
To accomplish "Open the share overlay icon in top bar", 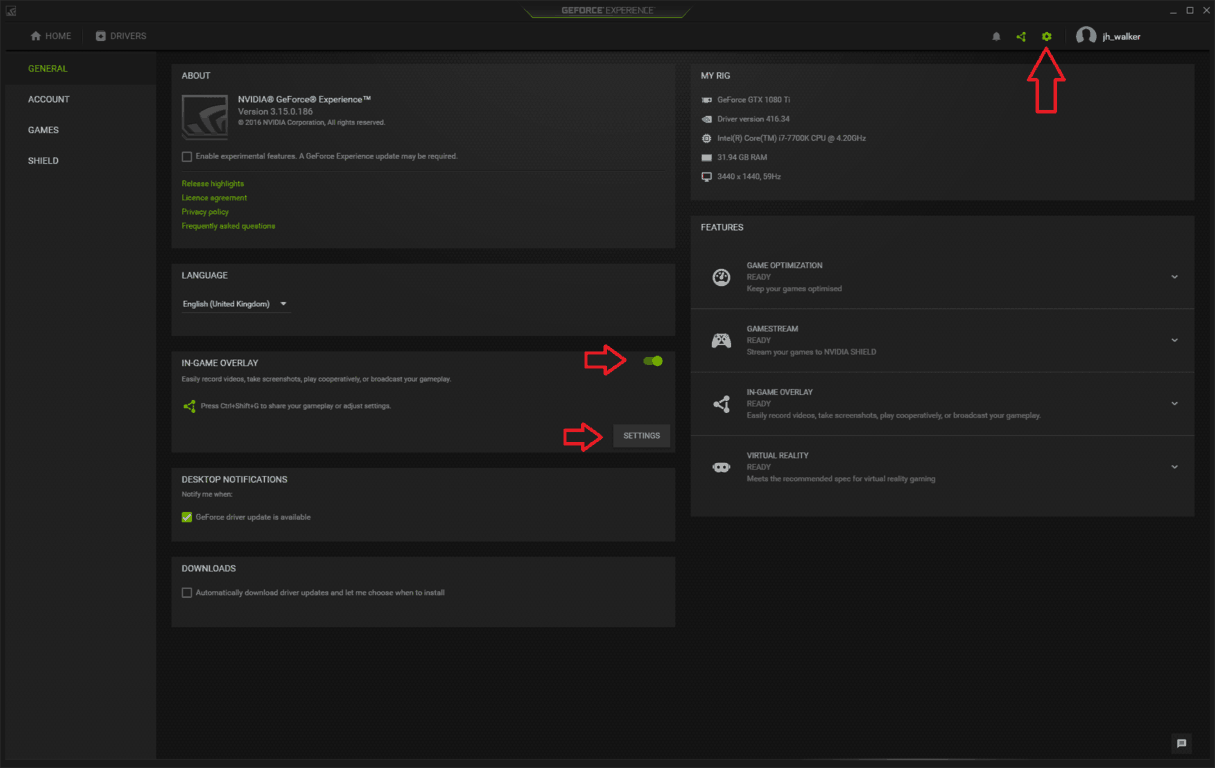I will pos(1021,37).
